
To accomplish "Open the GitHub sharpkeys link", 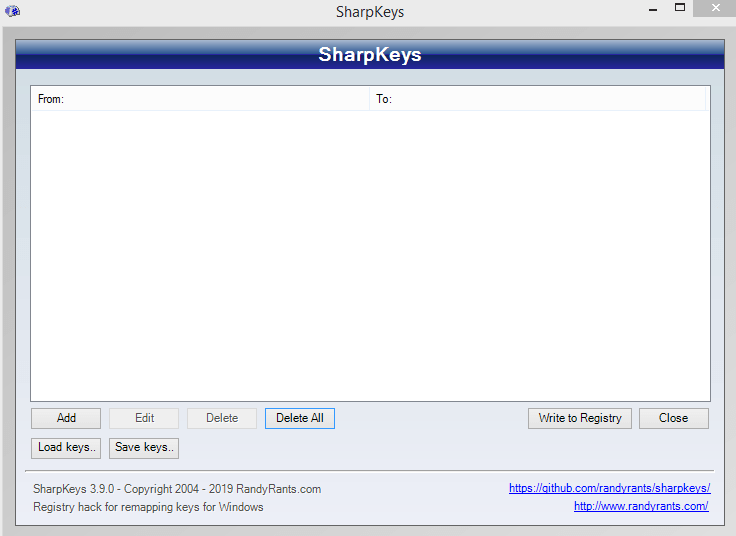I will click(x=610, y=488).
